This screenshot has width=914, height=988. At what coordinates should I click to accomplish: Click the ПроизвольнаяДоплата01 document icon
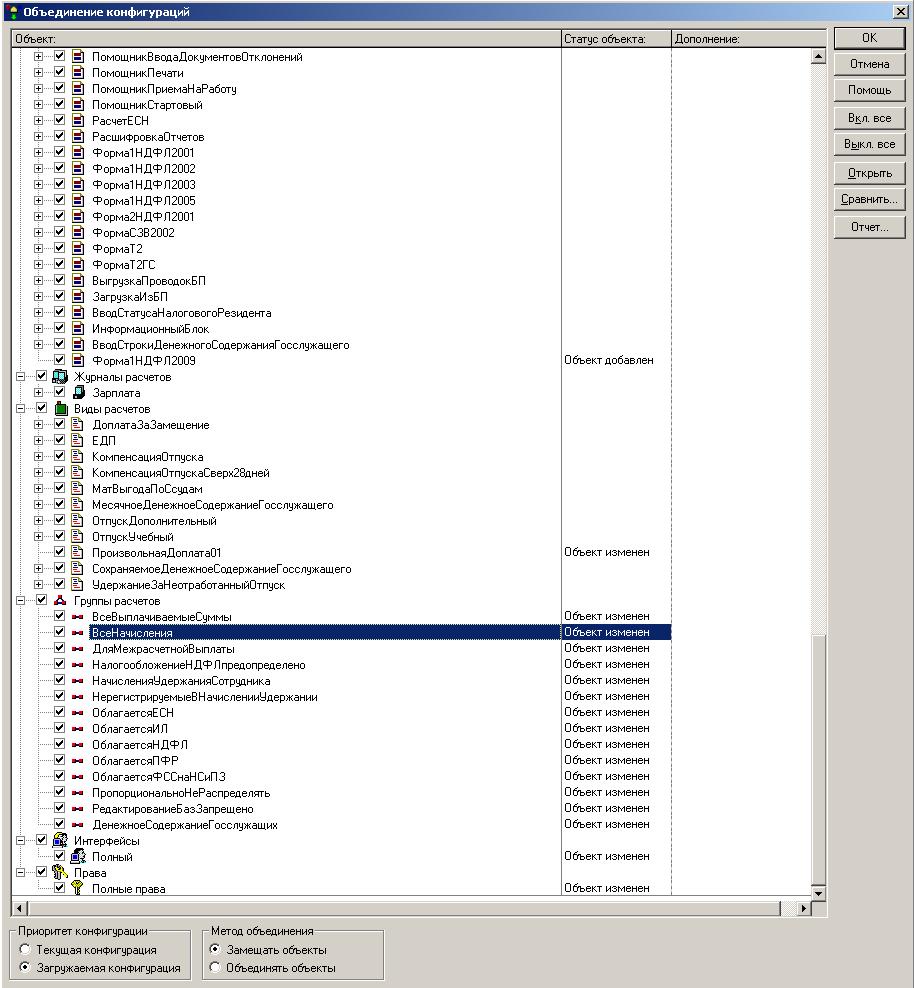pos(77,553)
